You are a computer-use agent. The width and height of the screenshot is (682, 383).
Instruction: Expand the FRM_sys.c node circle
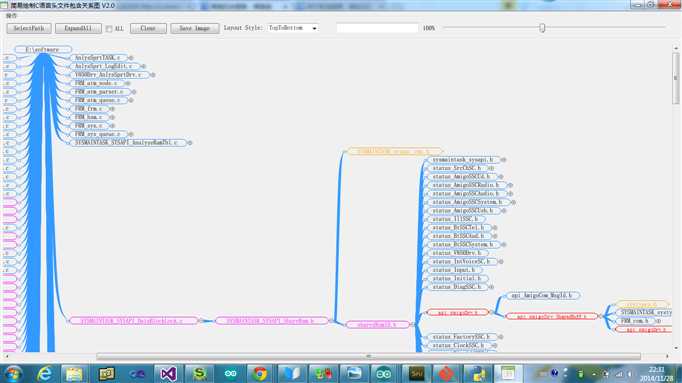(x=112, y=126)
